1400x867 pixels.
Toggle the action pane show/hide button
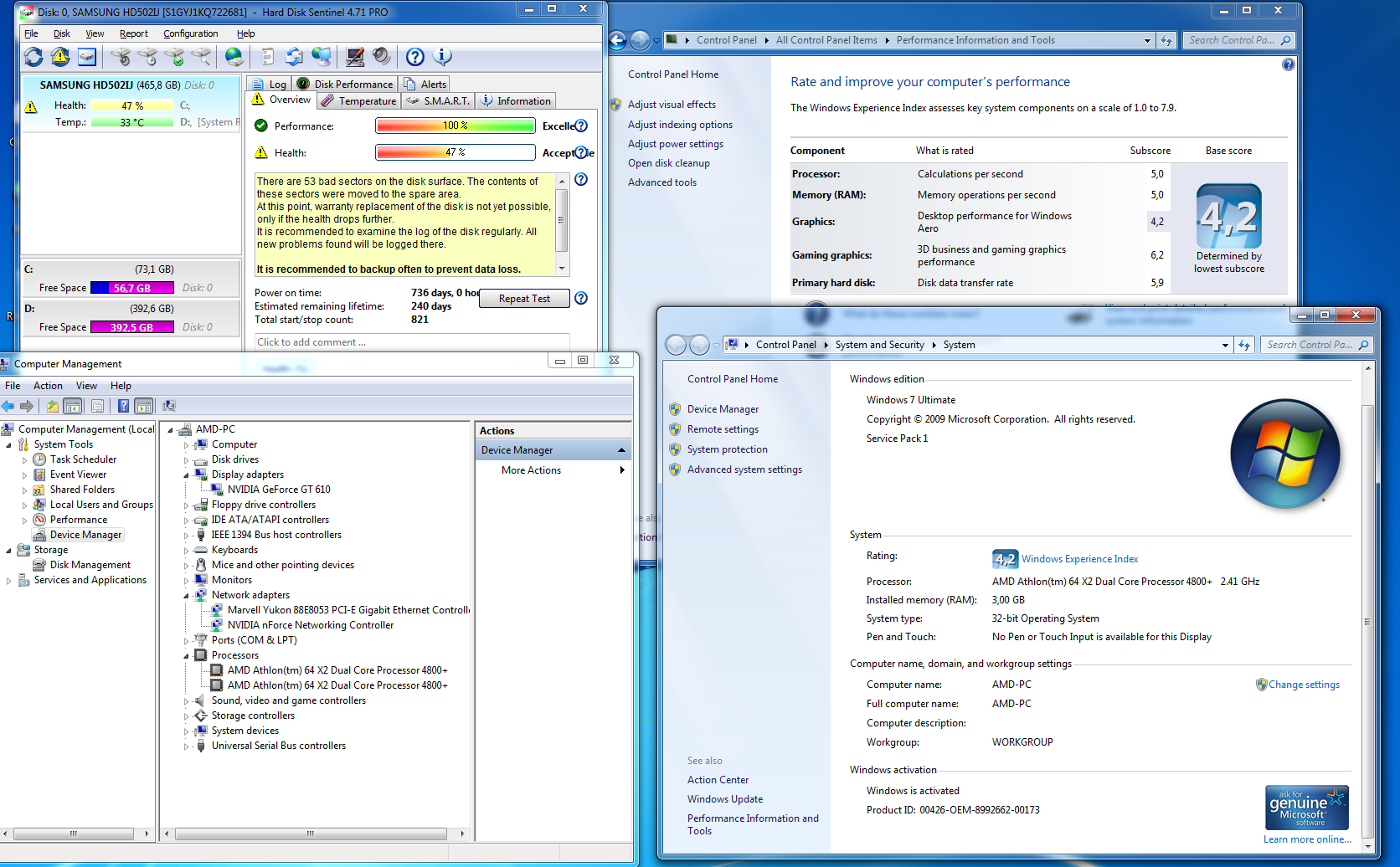coord(144,407)
